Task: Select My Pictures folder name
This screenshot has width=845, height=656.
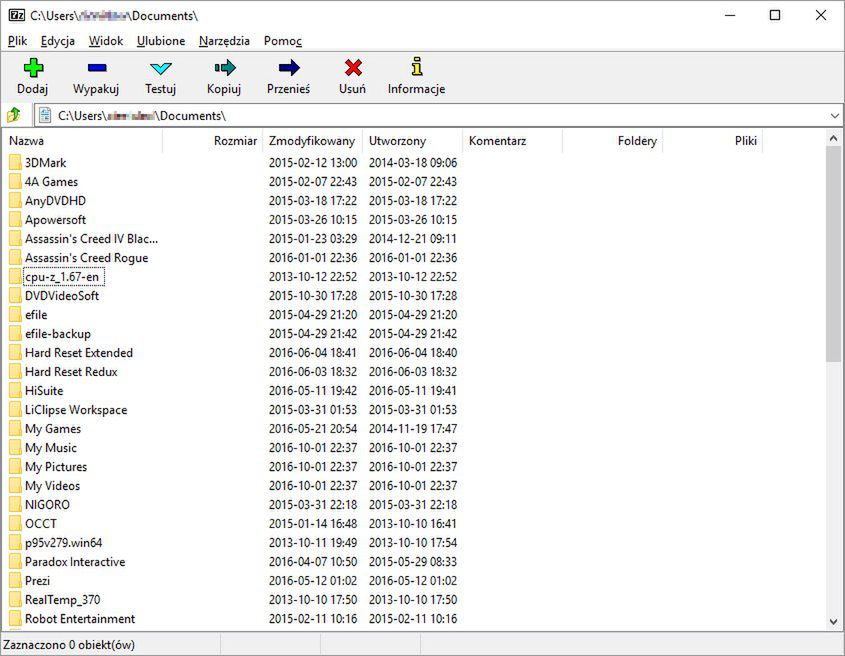Action: click(x=56, y=467)
